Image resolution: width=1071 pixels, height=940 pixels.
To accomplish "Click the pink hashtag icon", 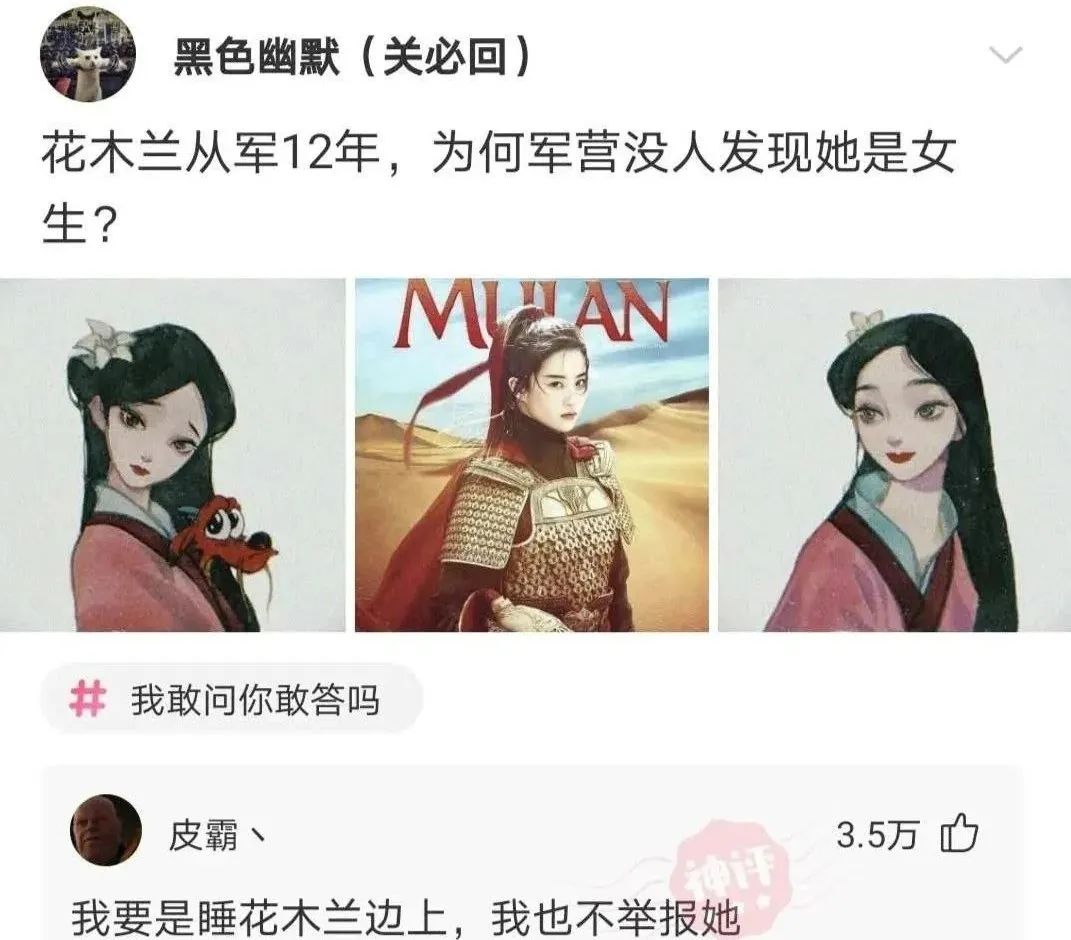I will pyautogui.click(x=88, y=699).
